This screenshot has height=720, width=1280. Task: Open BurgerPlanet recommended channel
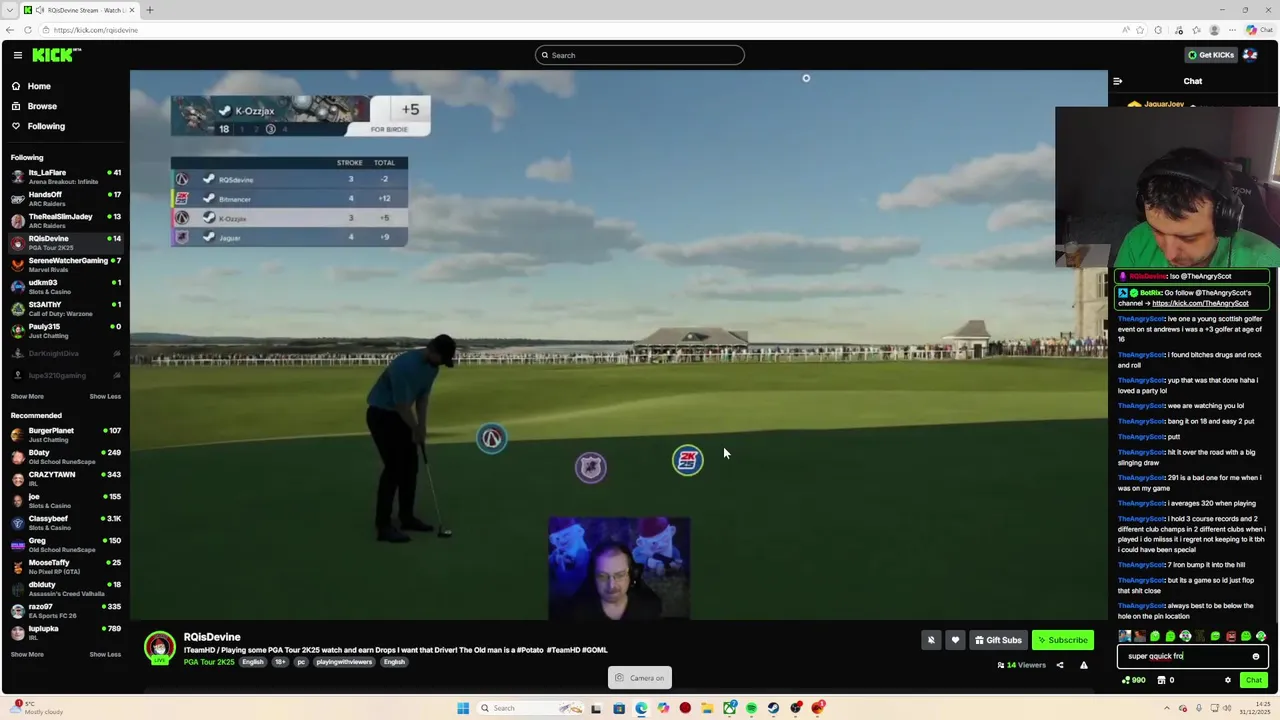tap(65, 435)
